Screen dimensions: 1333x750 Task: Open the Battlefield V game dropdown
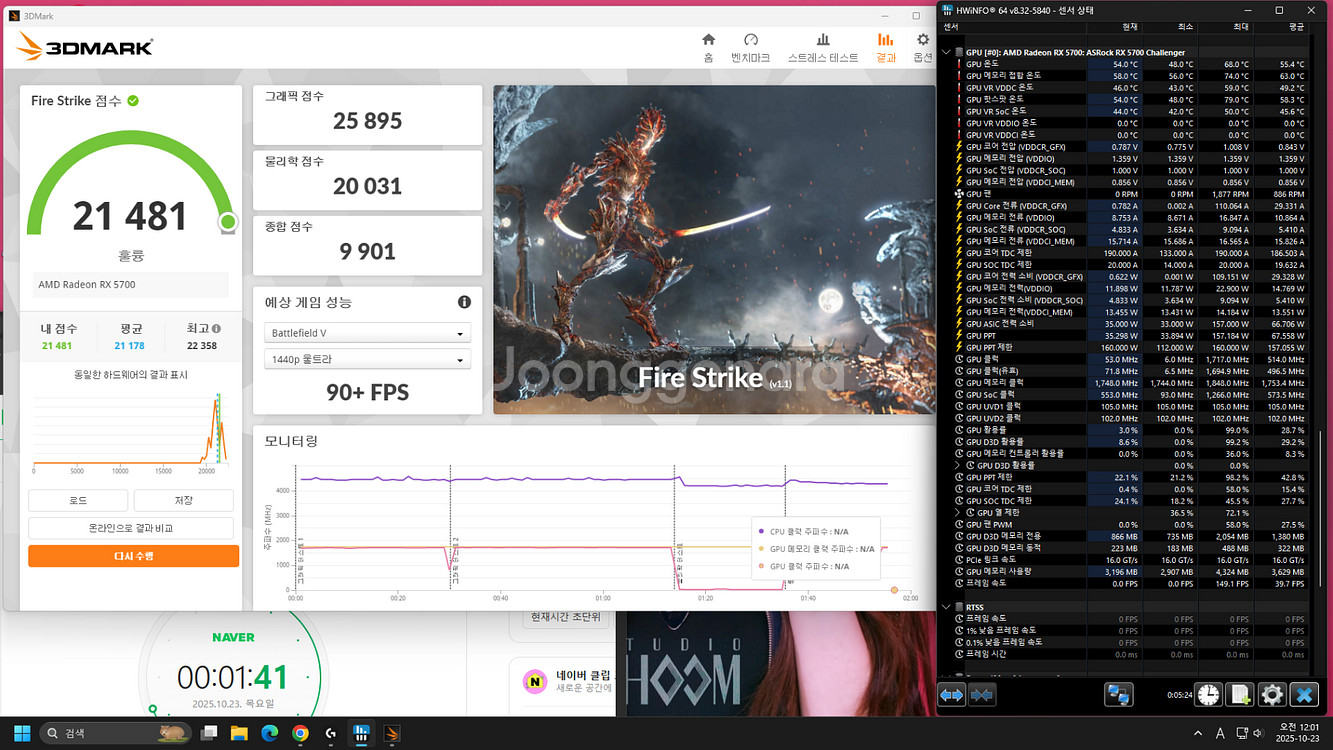pyautogui.click(x=367, y=333)
